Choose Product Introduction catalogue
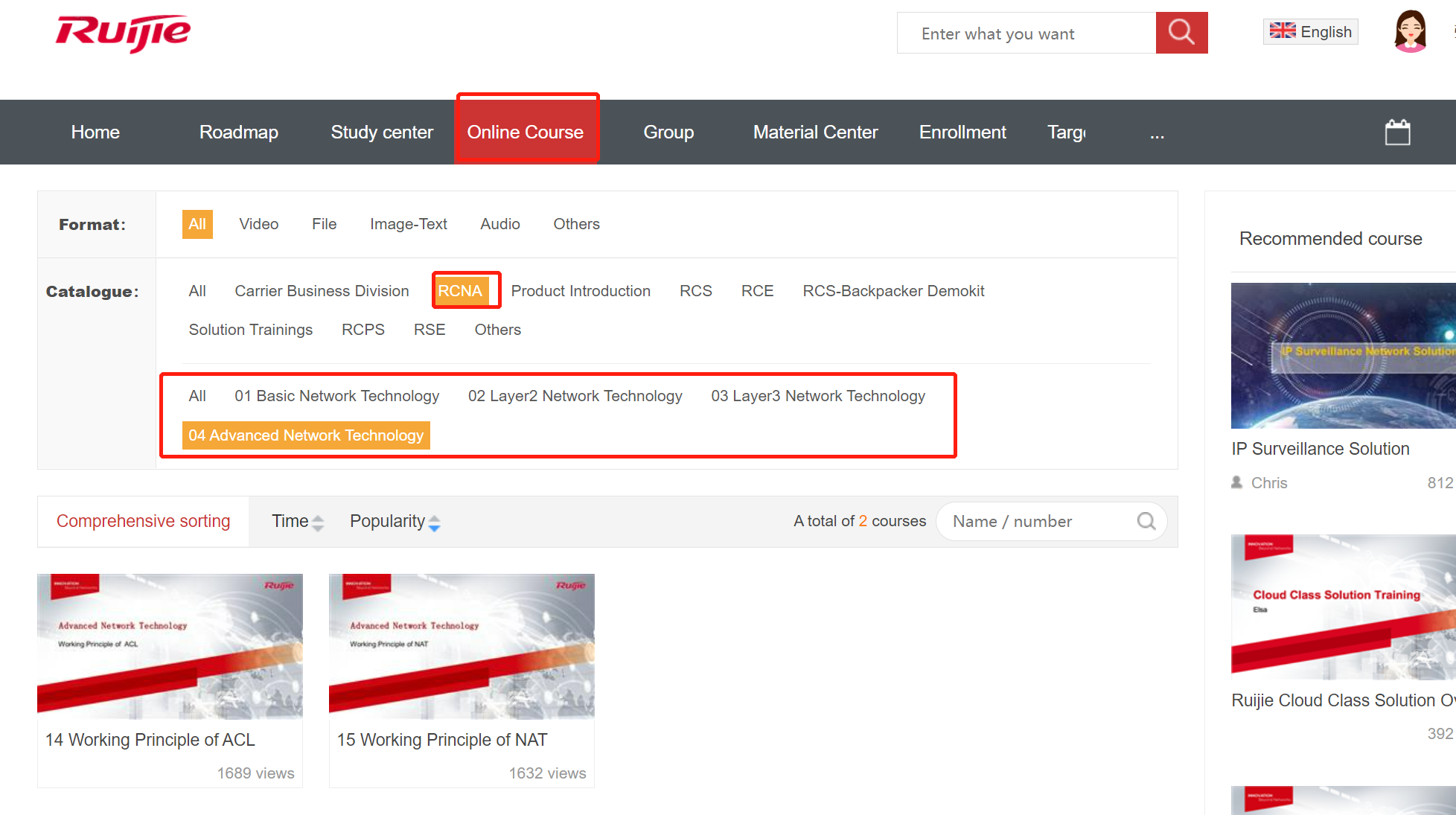The image size is (1456, 815). coord(581,291)
